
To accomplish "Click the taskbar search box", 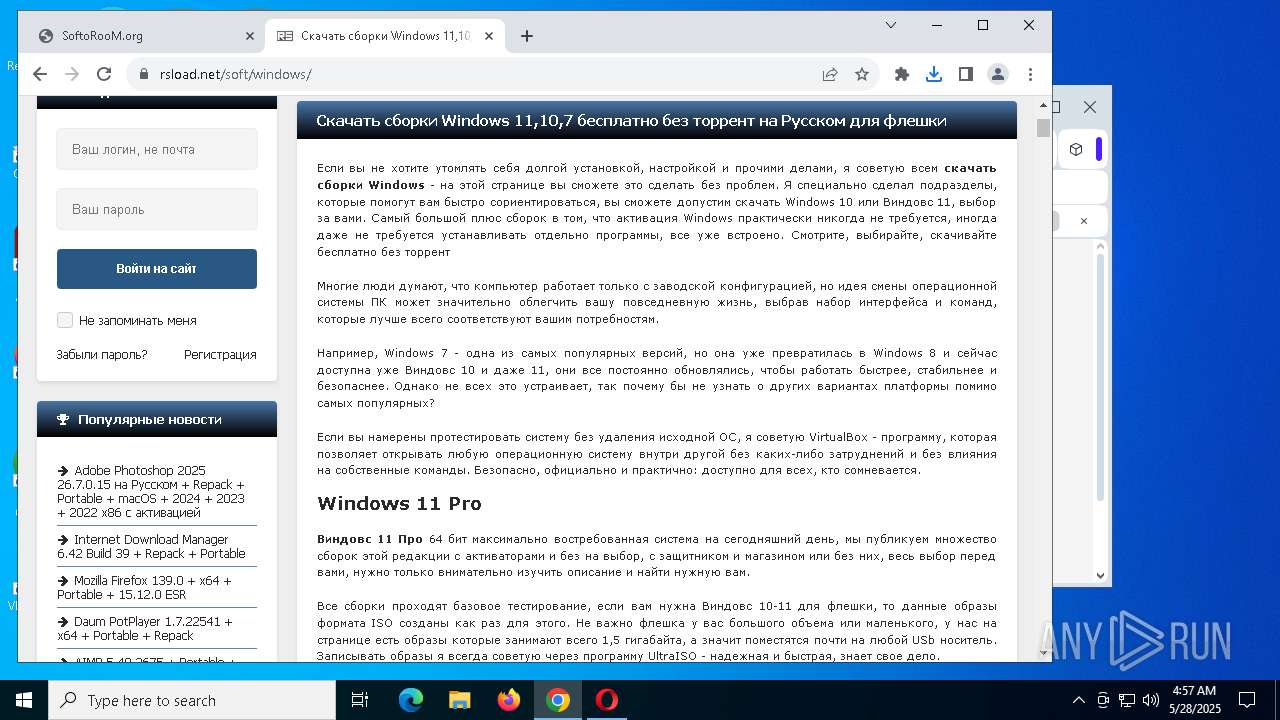I will [192, 700].
